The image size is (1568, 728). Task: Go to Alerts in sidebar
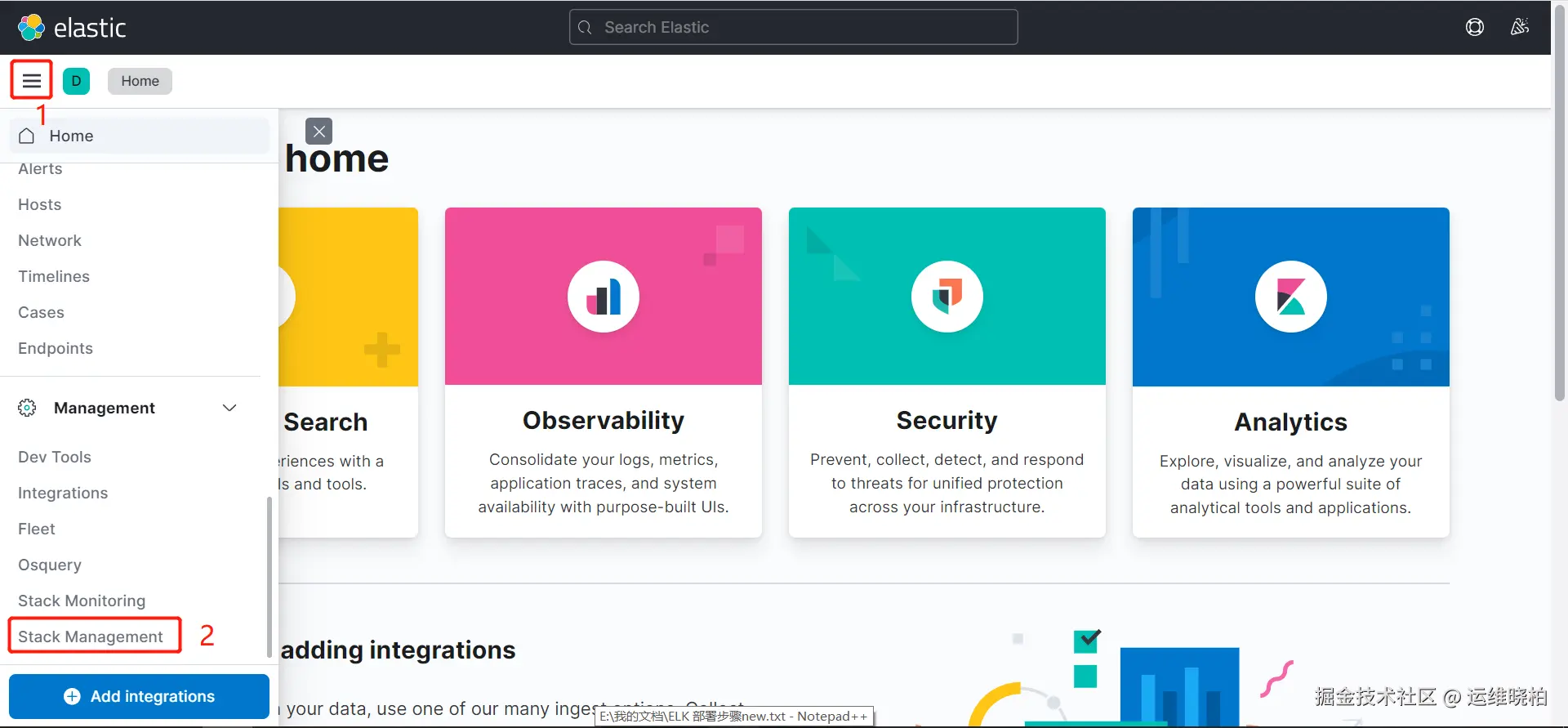click(x=40, y=169)
